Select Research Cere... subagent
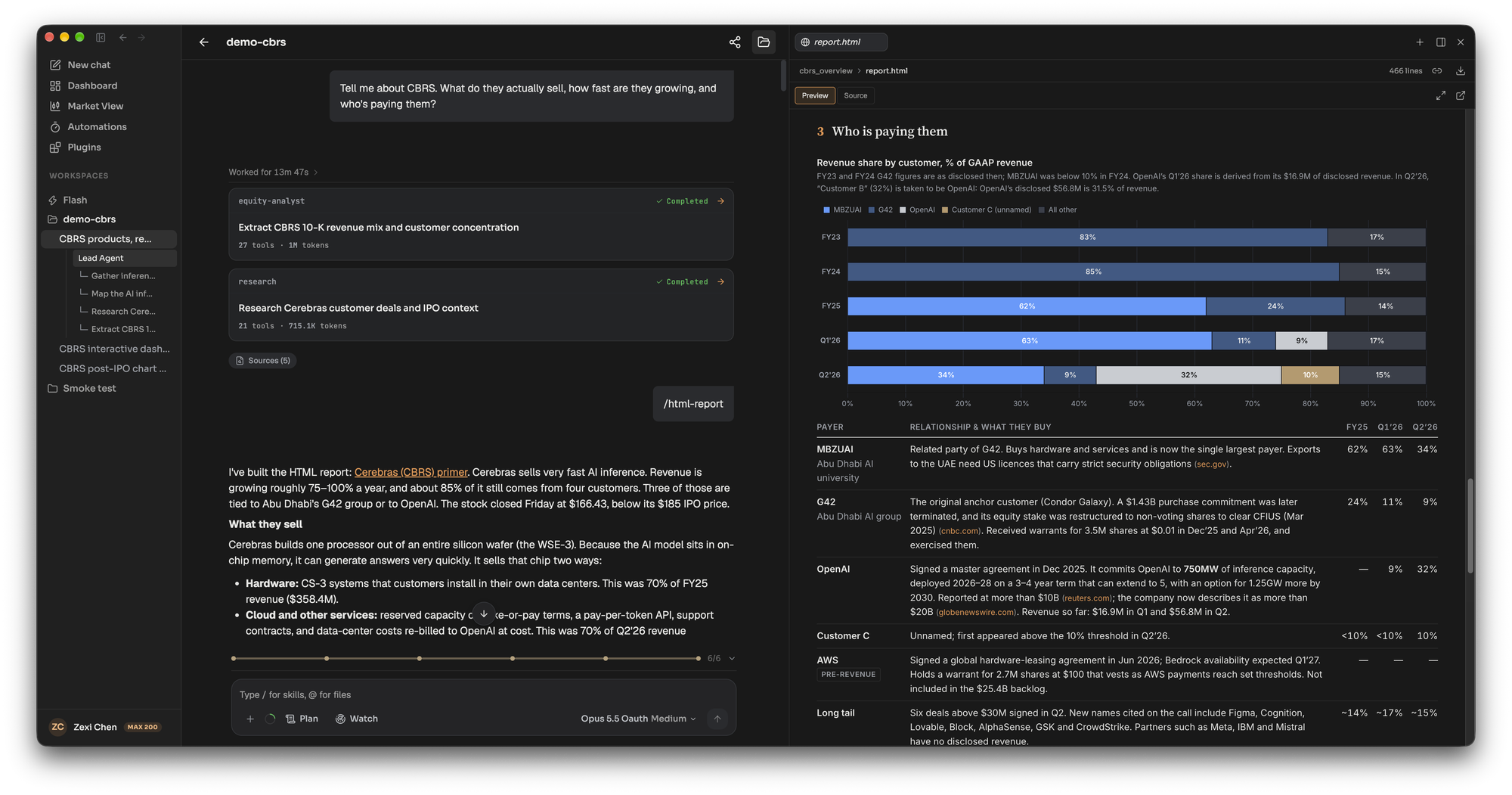1512x795 pixels. (x=123, y=312)
